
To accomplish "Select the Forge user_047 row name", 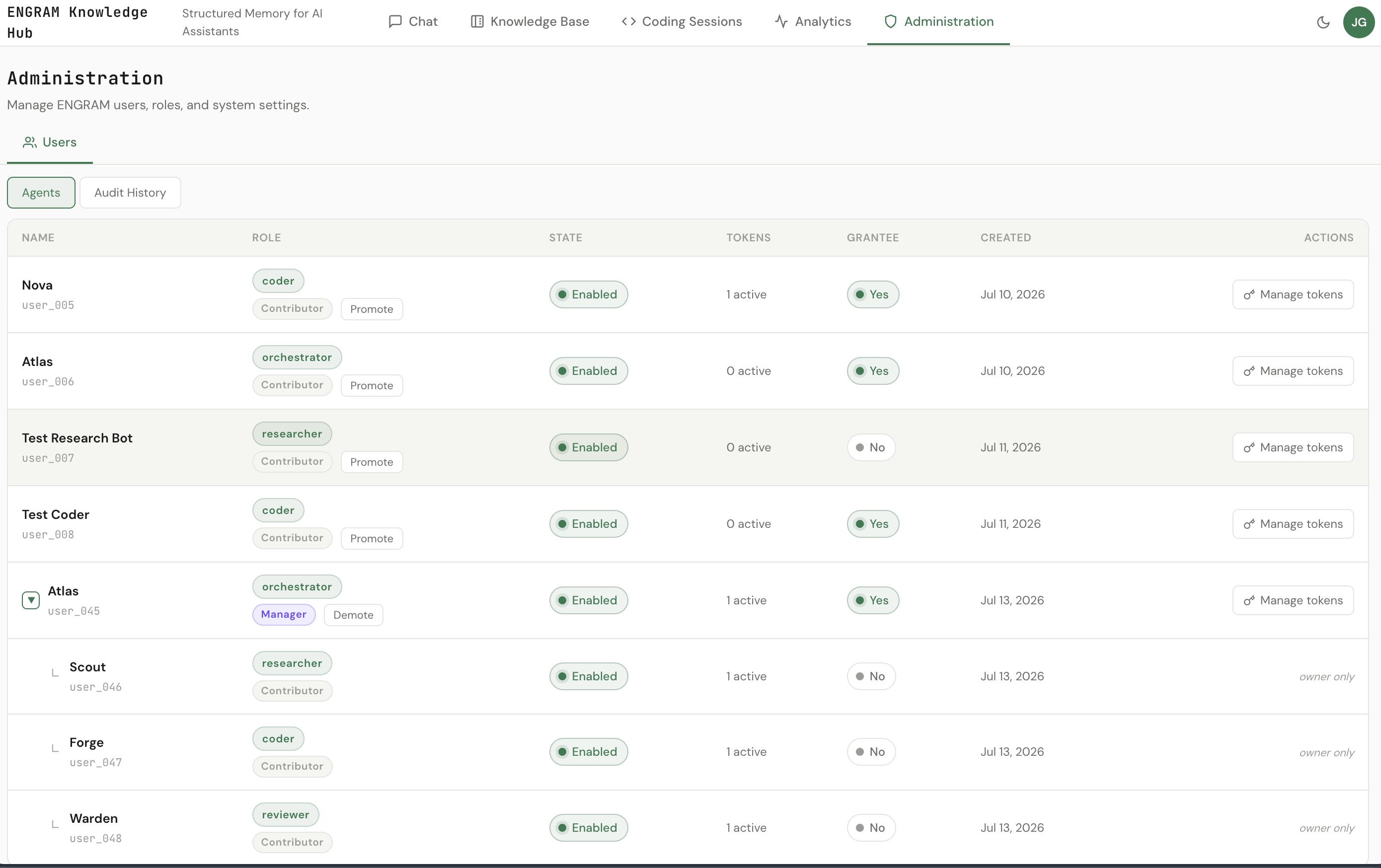I will [x=86, y=742].
